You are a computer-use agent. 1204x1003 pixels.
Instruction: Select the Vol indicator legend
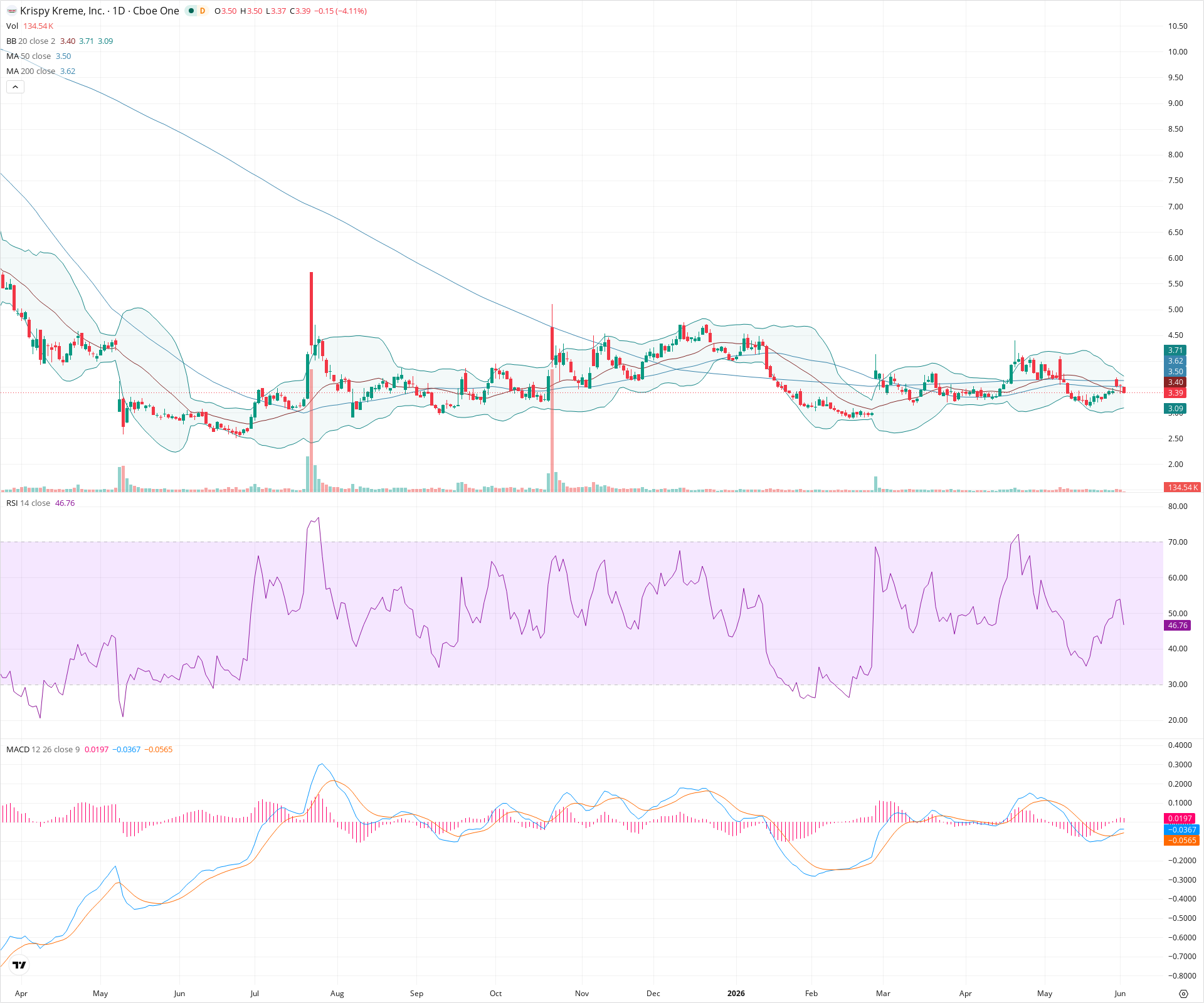[29, 26]
